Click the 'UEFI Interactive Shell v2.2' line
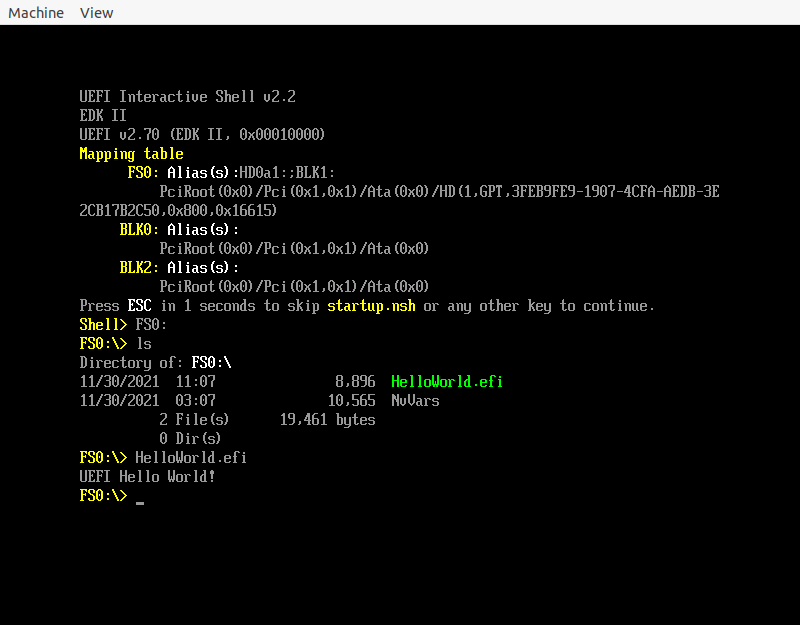Screen dimensions: 800x625 [x=187, y=96]
